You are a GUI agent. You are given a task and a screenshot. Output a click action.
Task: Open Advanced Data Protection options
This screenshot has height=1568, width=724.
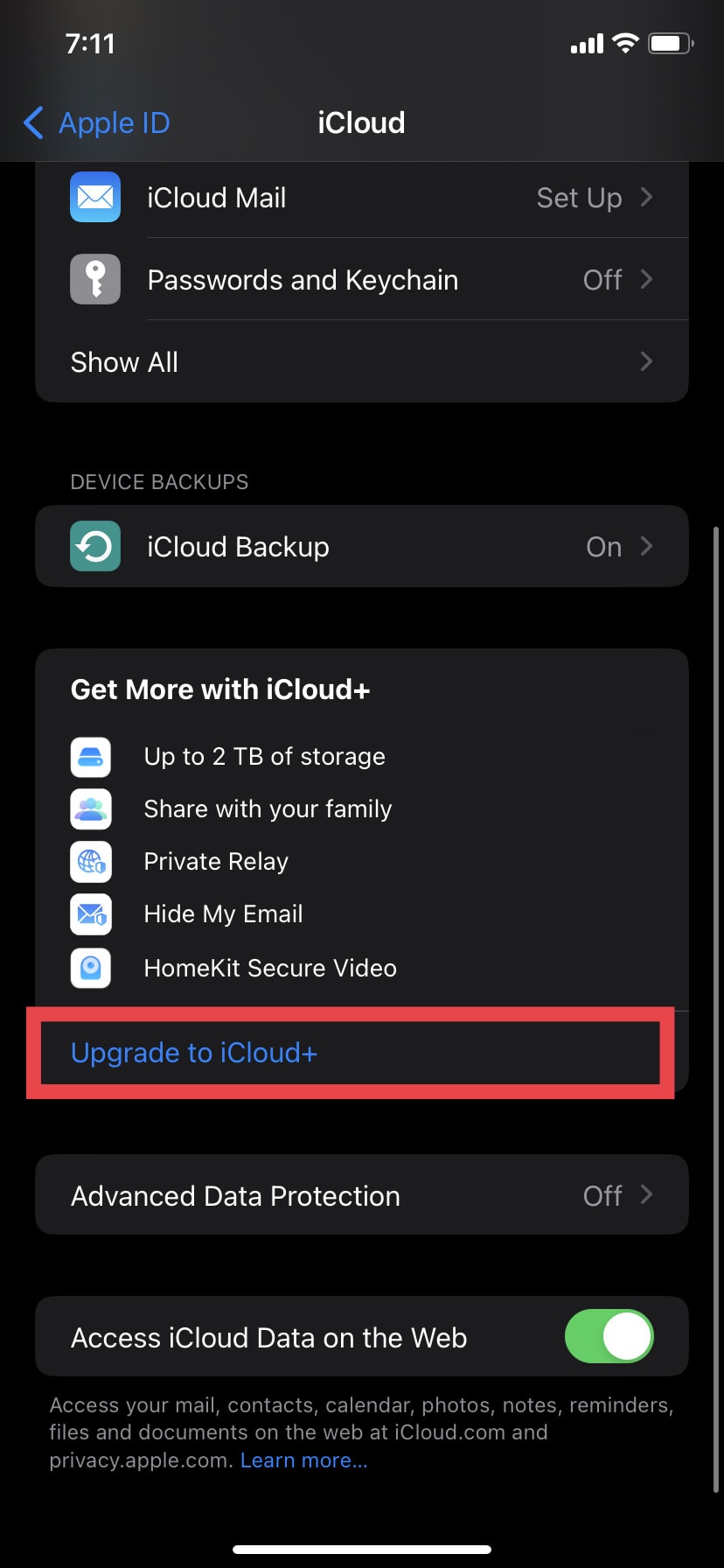(362, 1194)
